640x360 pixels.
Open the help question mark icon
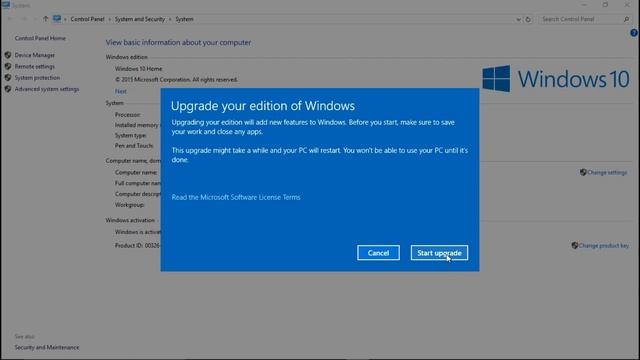[634, 33]
